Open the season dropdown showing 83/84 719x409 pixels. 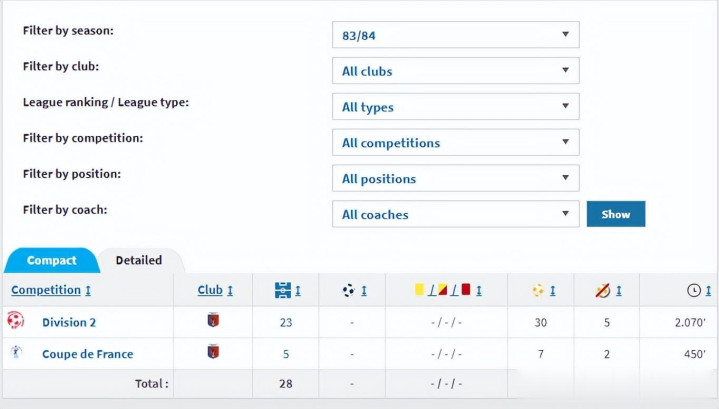(x=455, y=35)
